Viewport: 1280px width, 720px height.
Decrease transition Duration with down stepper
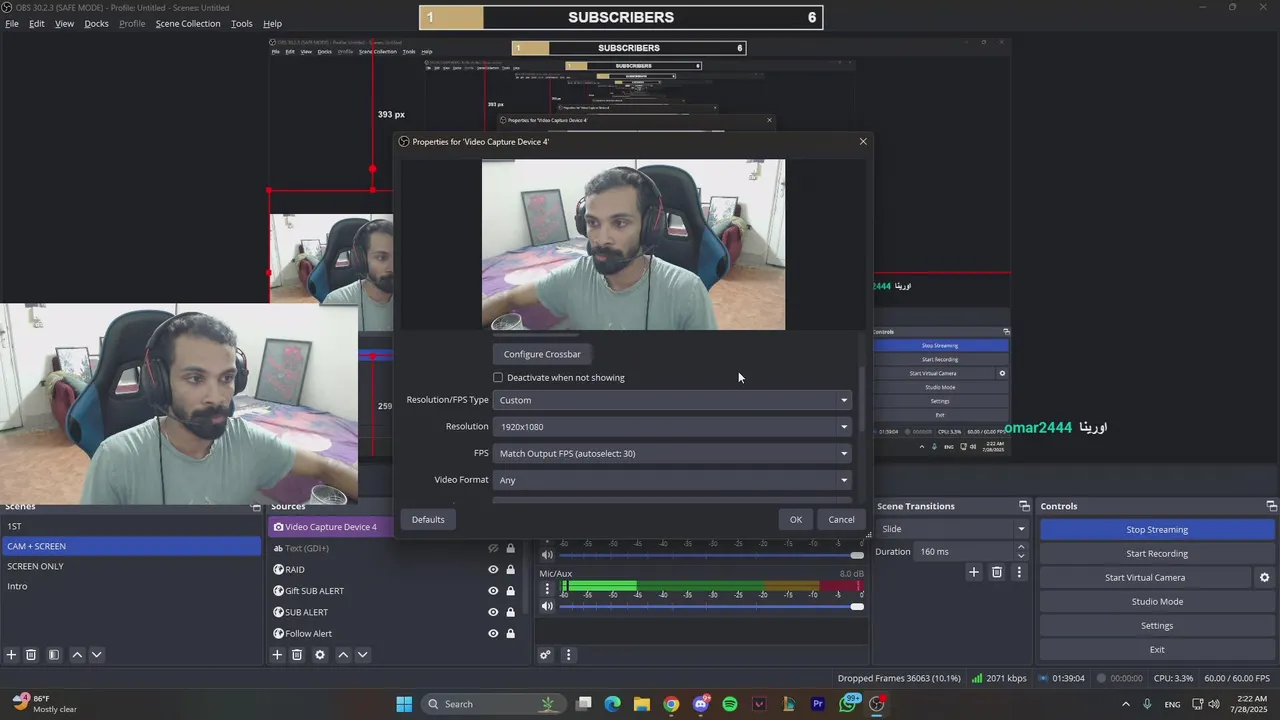[x=1021, y=556]
